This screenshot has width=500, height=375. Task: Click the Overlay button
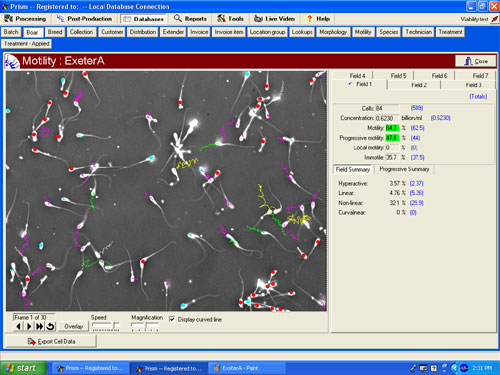click(x=73, y=326)
